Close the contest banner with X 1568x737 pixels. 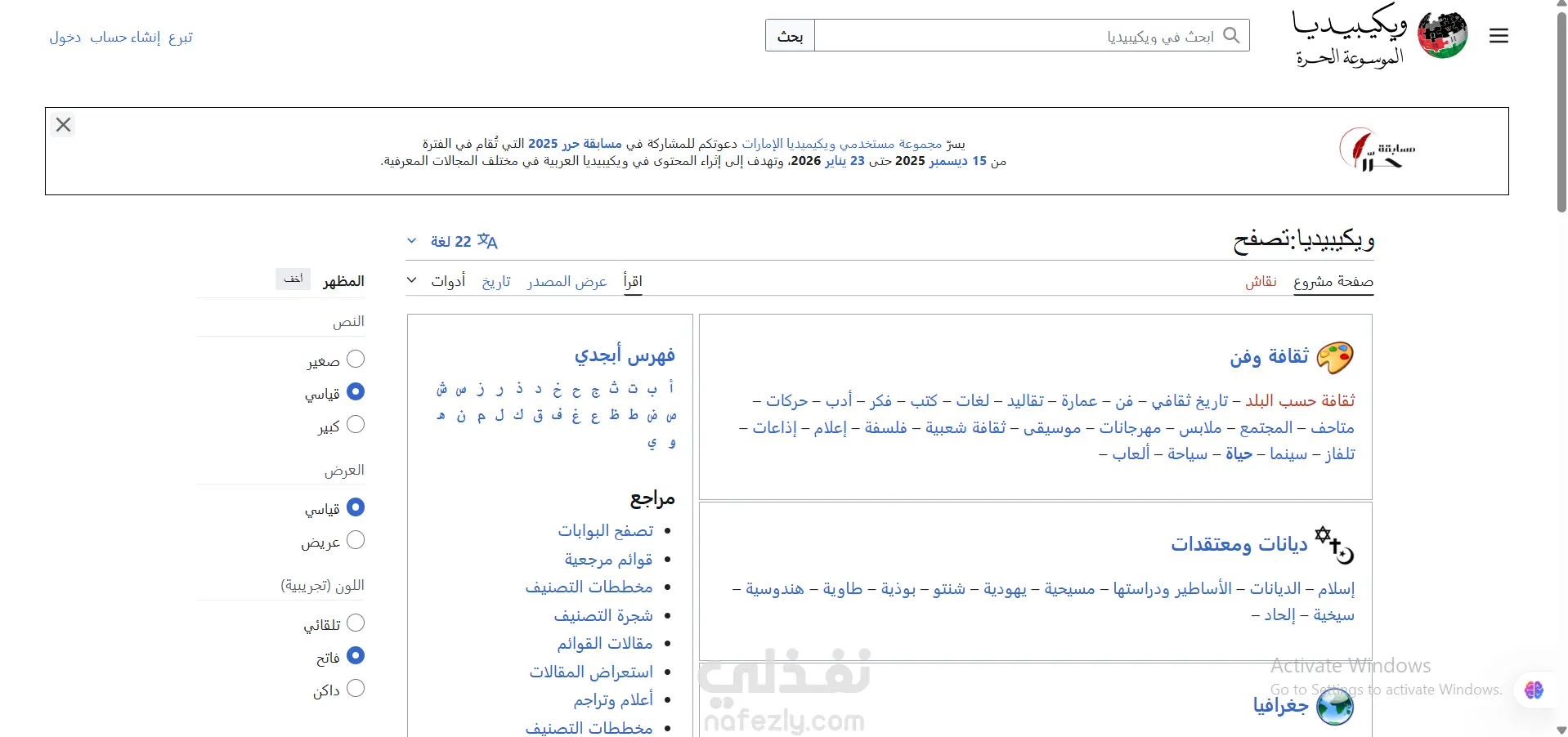(64, 125)
